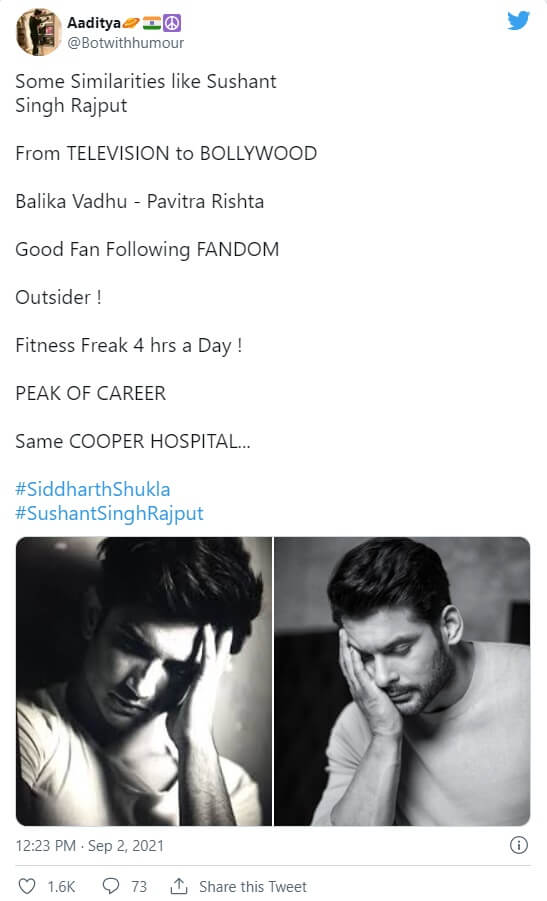The height and width of the screenshot is (901, 547).
Task: Open Aaditya's profile avatar picture
Action: coord(38,32)
